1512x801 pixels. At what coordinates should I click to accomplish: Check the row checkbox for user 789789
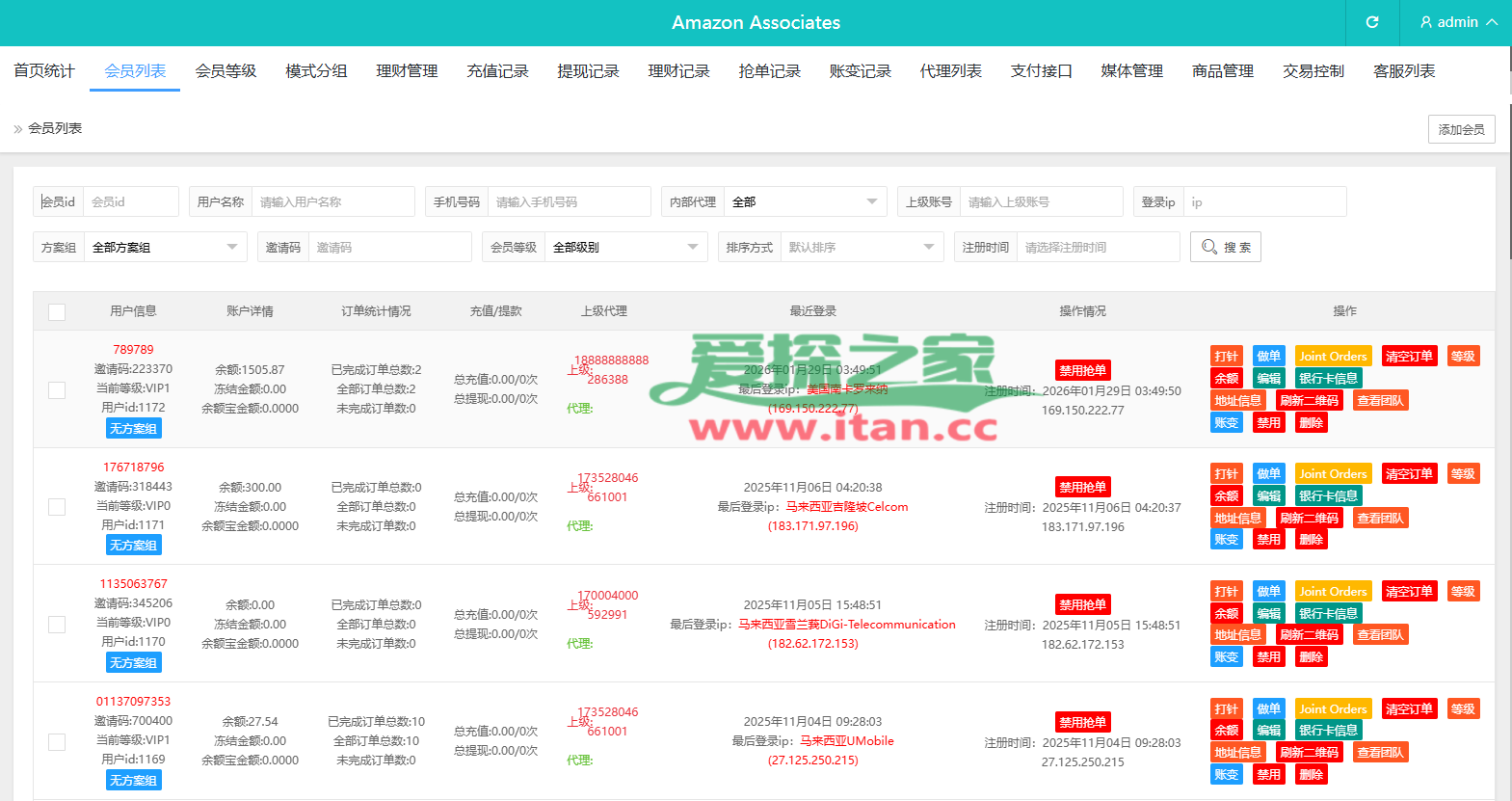[x=57, y=389]
